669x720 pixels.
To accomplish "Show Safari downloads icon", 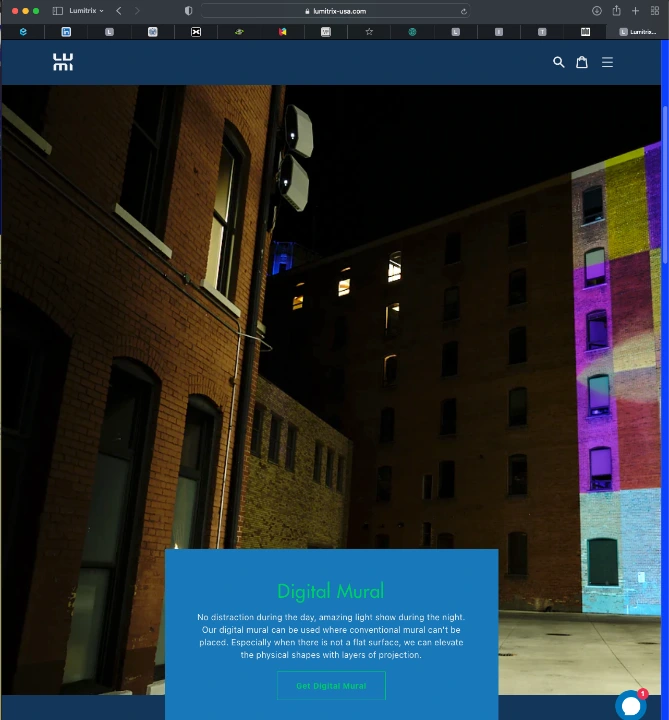I will coord(596,11).
